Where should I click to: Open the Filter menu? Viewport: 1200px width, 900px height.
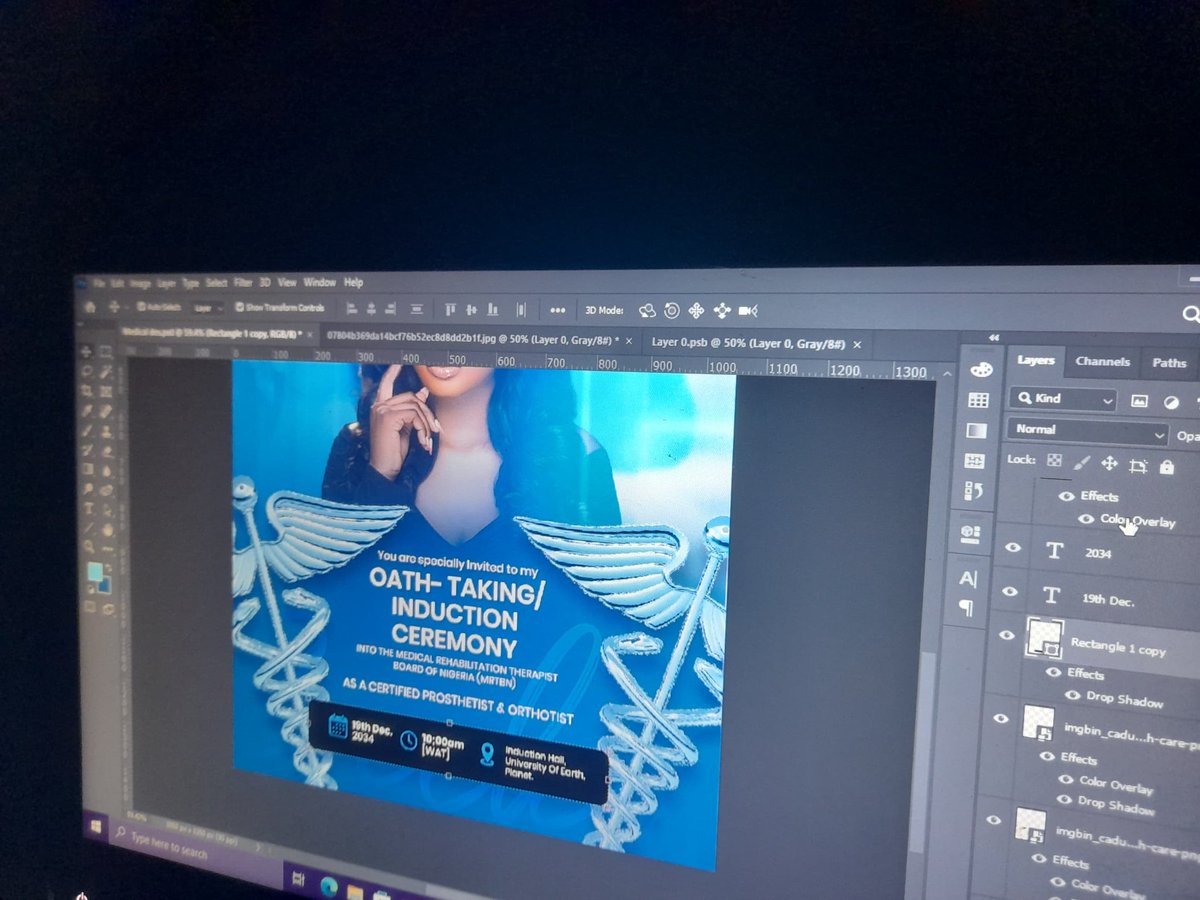243,283
